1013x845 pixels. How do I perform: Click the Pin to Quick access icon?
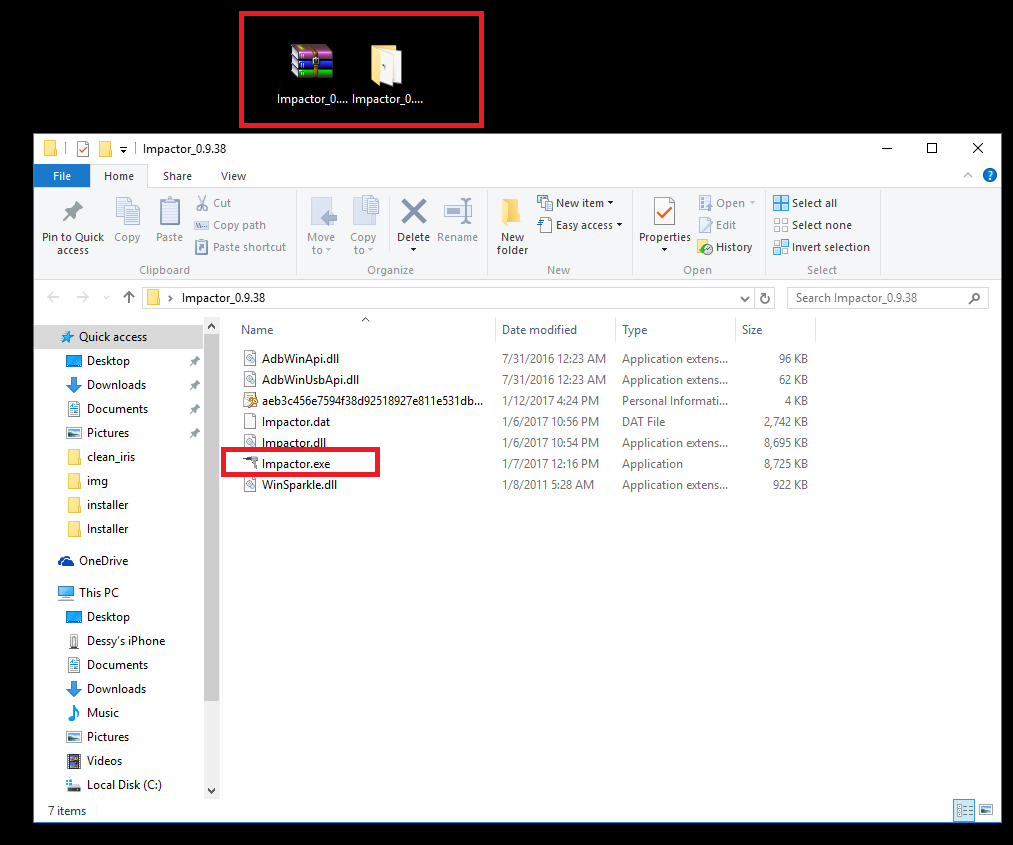pos(72,212)
